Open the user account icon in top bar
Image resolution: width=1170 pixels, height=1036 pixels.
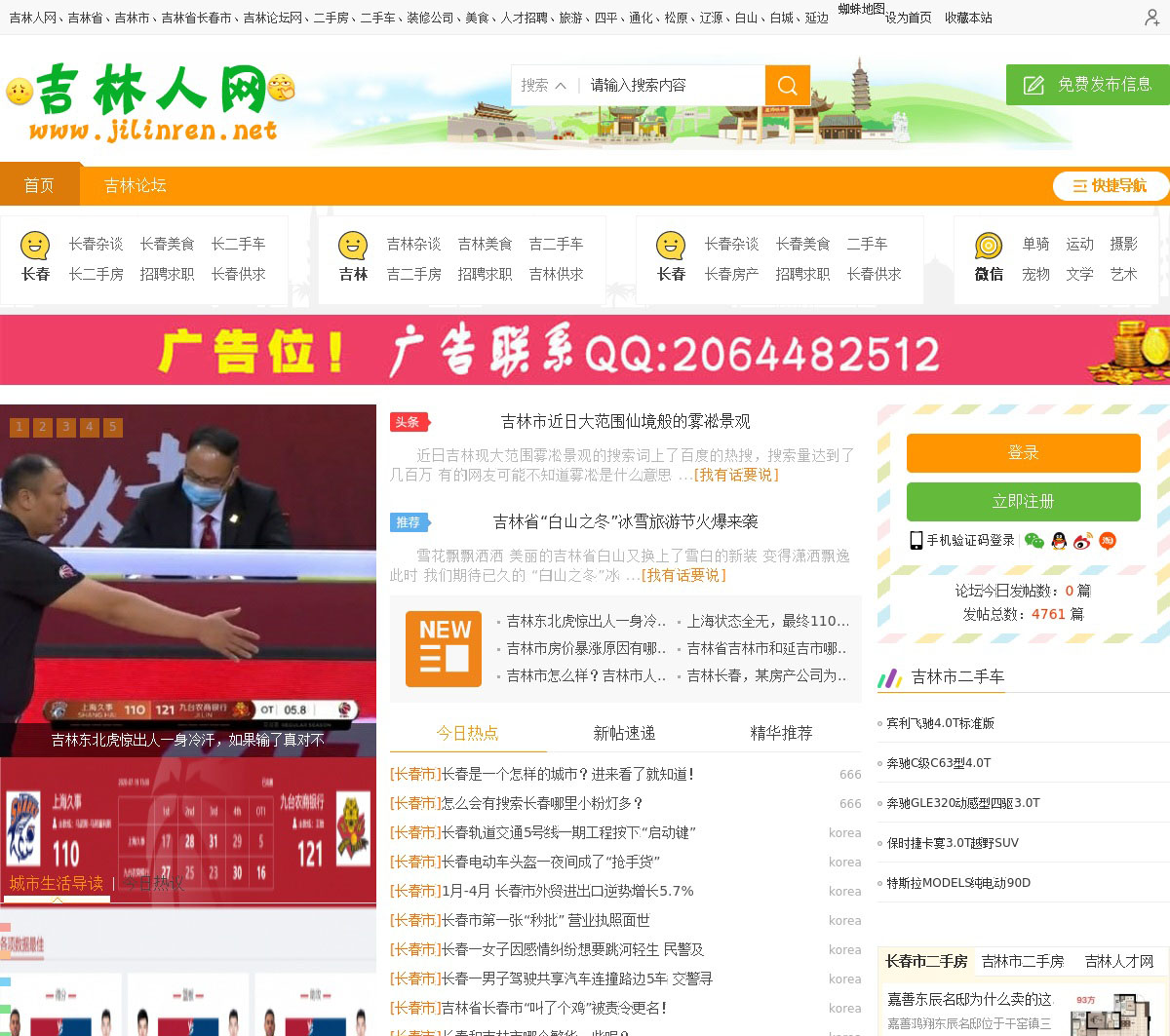click(1151, 18)
